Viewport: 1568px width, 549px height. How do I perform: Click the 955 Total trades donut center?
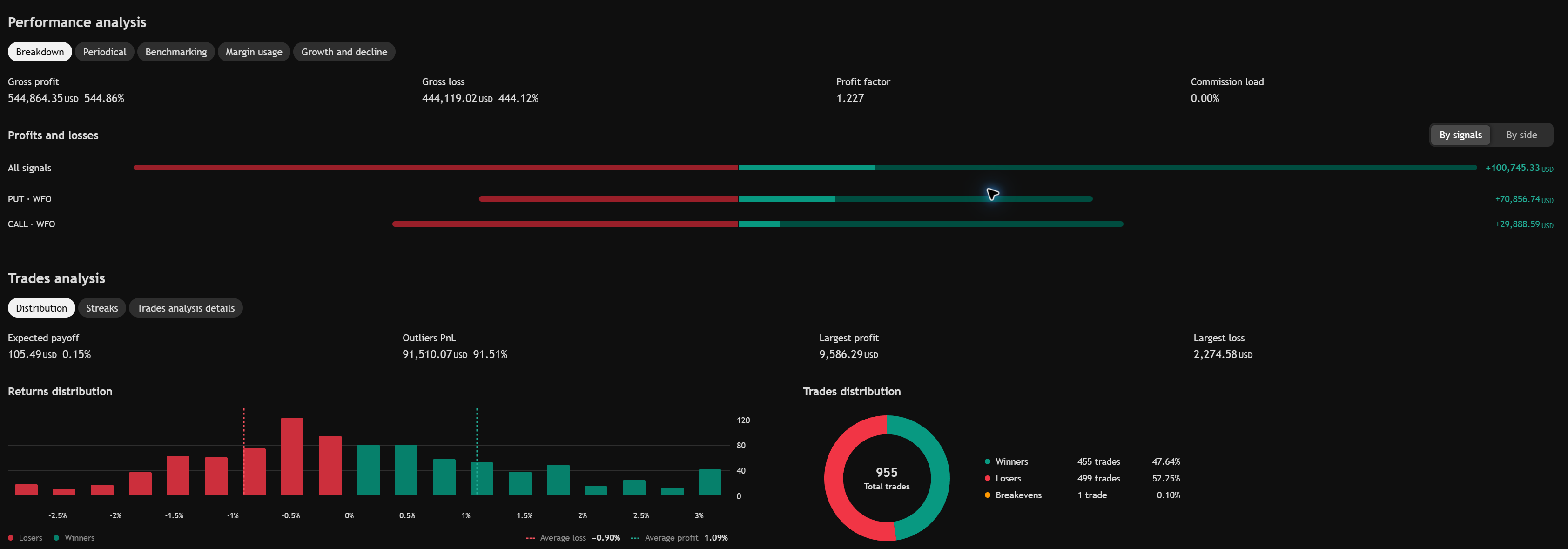coord(887,478)
